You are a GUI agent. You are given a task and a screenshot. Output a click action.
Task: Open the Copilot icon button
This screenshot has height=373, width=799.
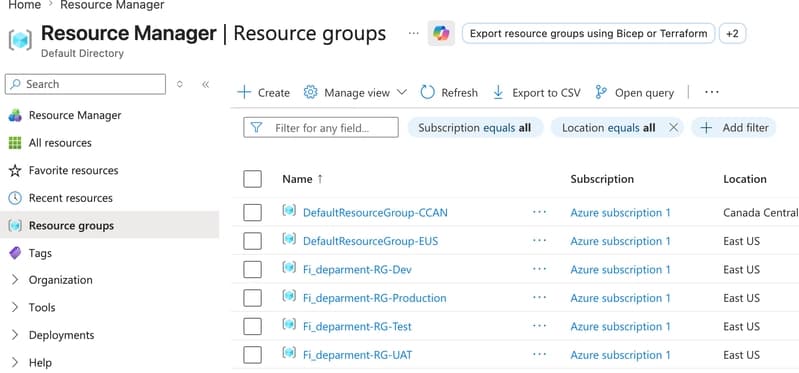tap(441, 34)
